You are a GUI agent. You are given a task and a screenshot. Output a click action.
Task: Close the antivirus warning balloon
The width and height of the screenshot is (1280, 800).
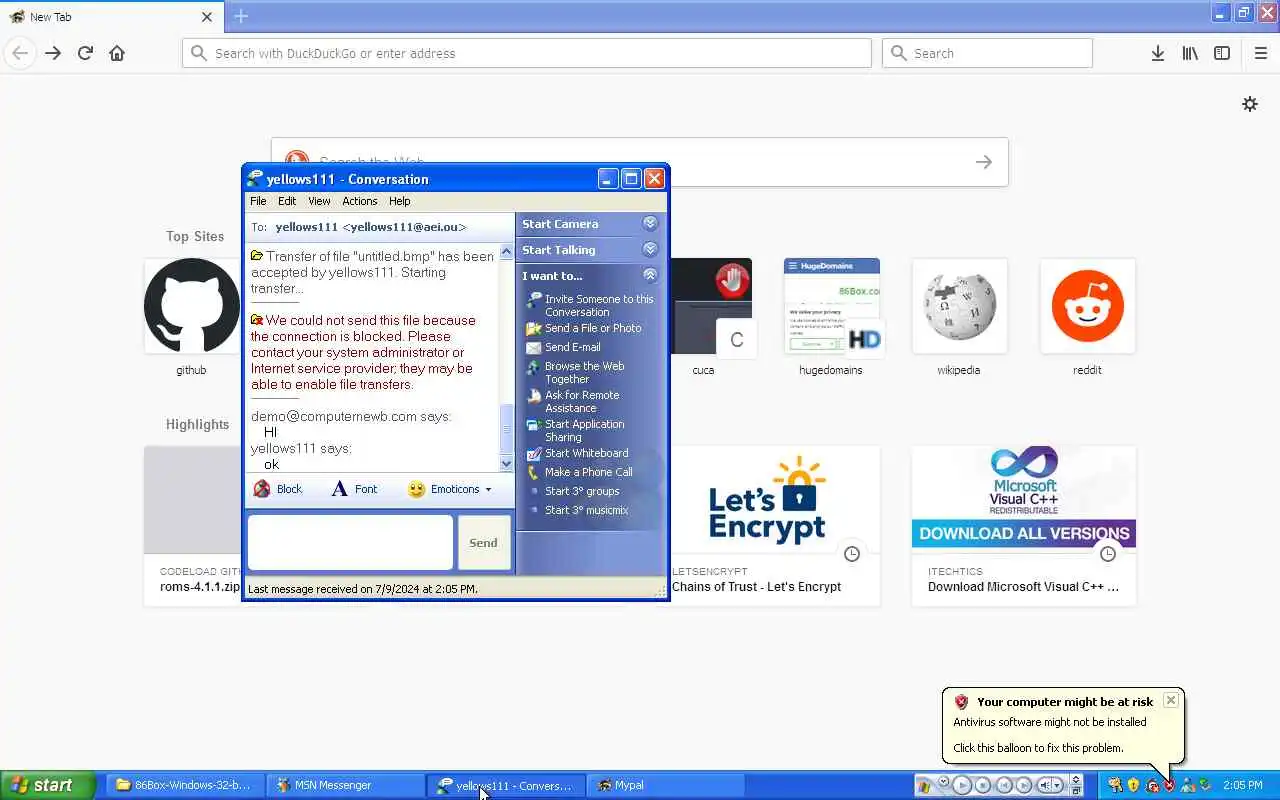click(x=1171, y=700)
